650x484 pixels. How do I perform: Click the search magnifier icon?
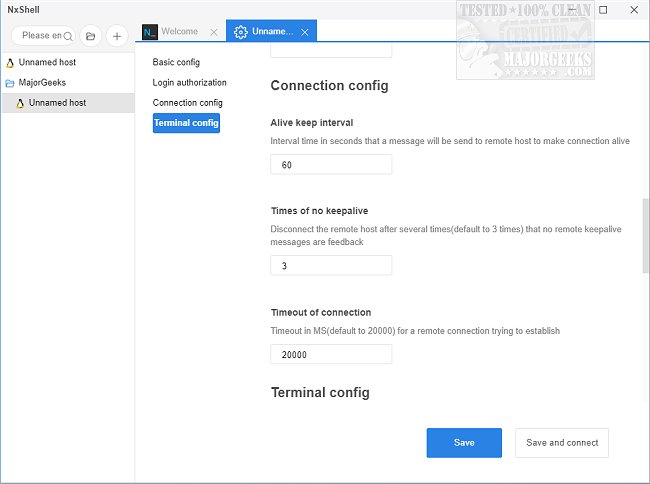(x=68, y=36)
